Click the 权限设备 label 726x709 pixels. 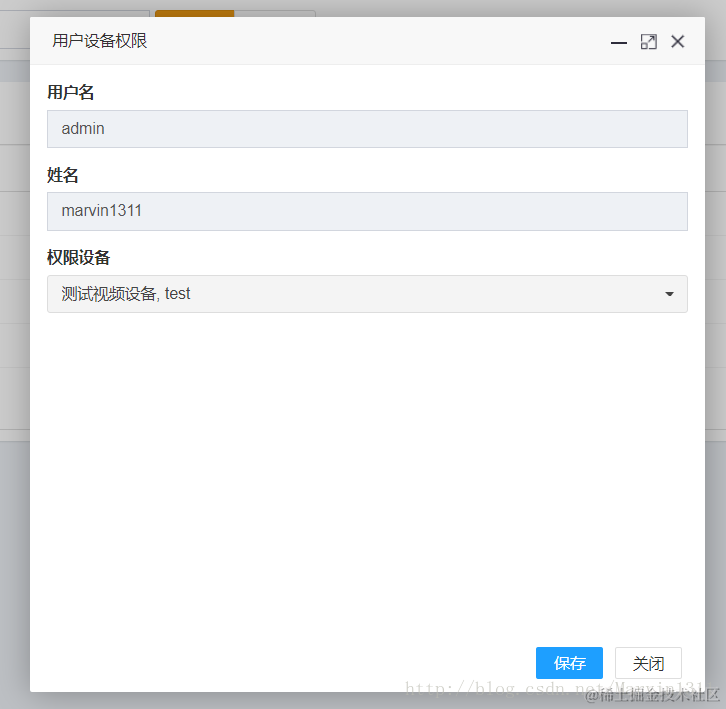point(78,257)
